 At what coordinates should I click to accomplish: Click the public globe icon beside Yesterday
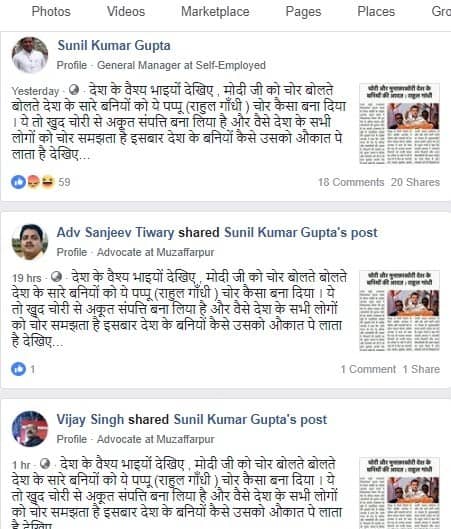coord(74,90)
